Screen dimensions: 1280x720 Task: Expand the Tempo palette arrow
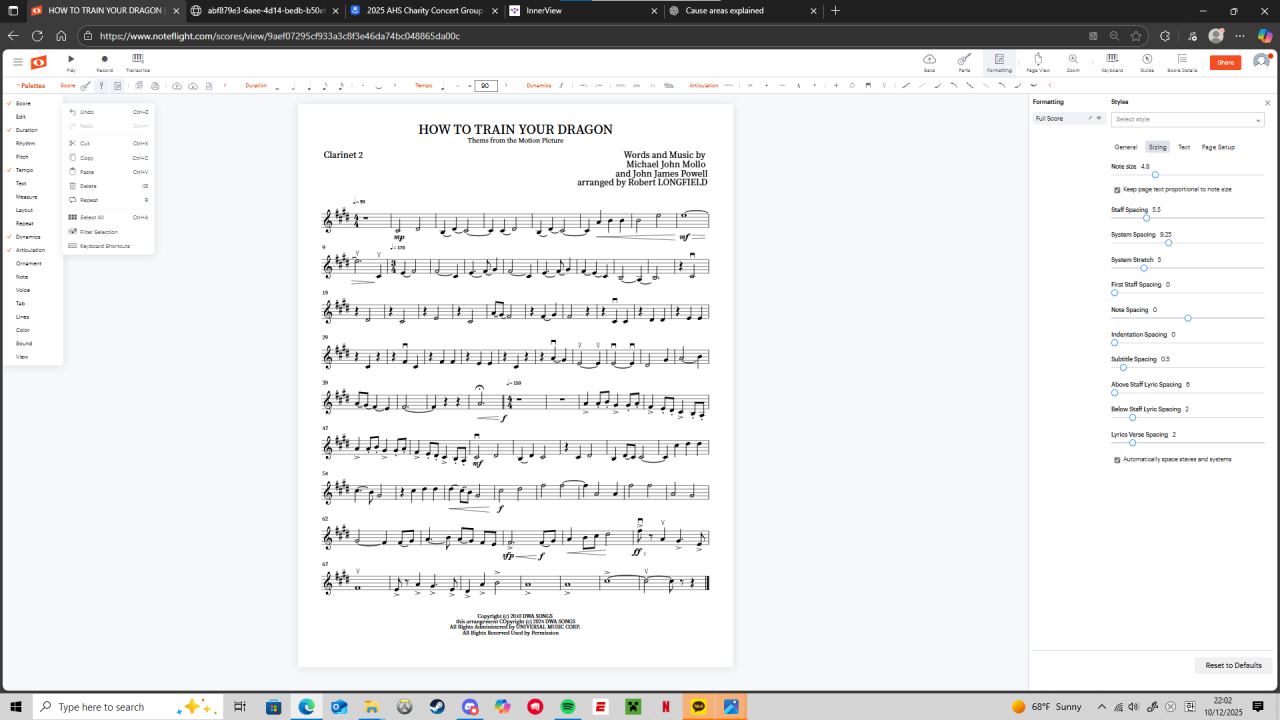(506, 86)
